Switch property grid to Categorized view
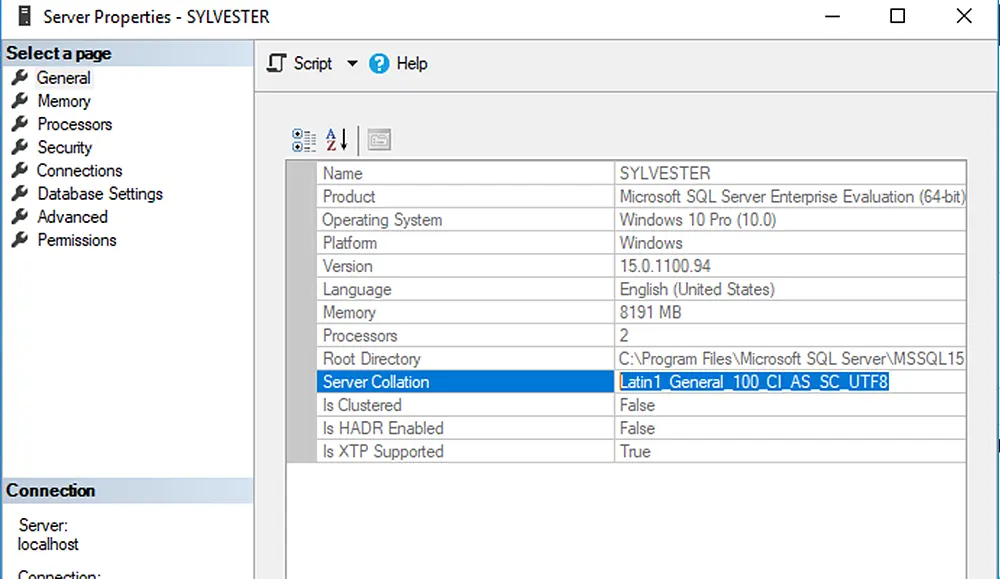This screenshot has width=1000, height=579. click(x=304, y=140)
